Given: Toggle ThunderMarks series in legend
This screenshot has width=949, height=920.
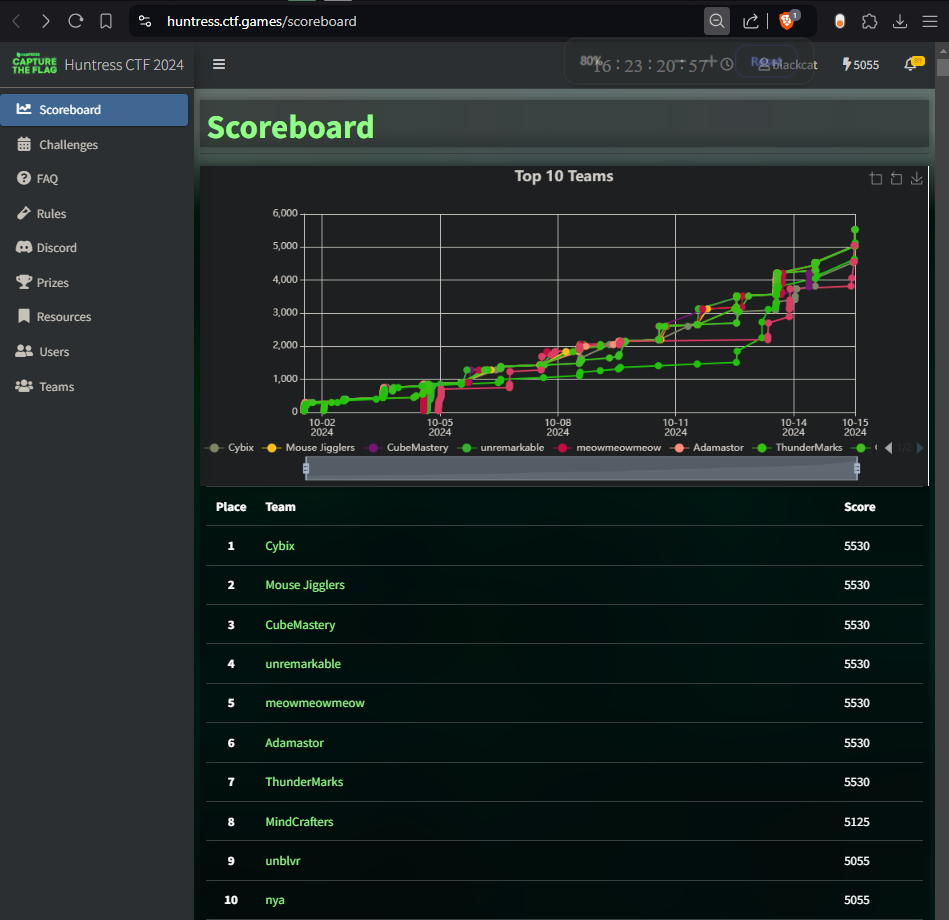Looking at the screenshot, I should pyautogui.click(x=798, y=448).
